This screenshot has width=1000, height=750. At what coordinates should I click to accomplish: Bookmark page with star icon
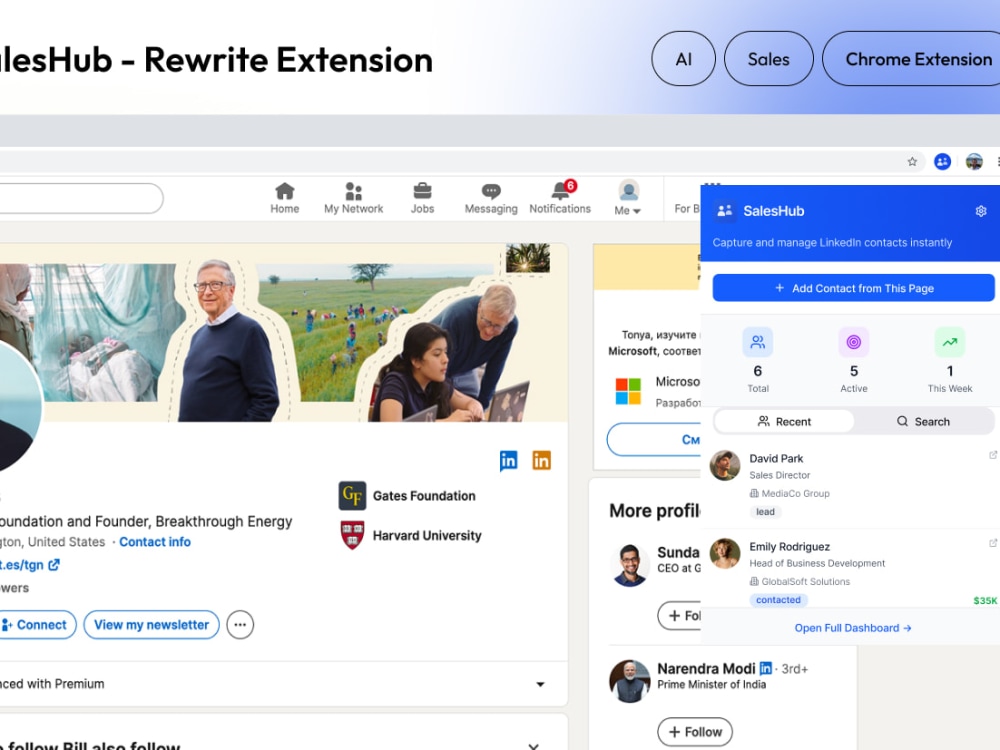pyautogui.click(x=912, y=161)
